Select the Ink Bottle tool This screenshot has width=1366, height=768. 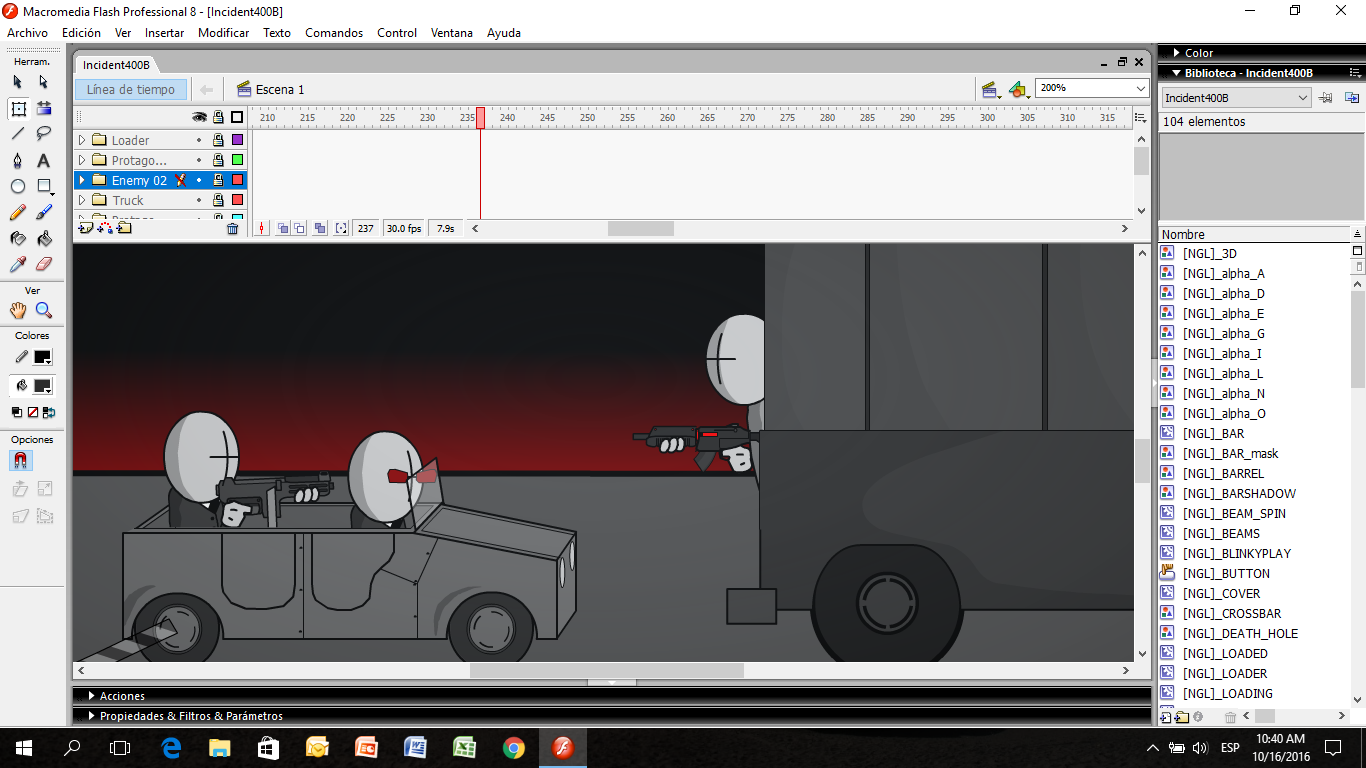18,238
